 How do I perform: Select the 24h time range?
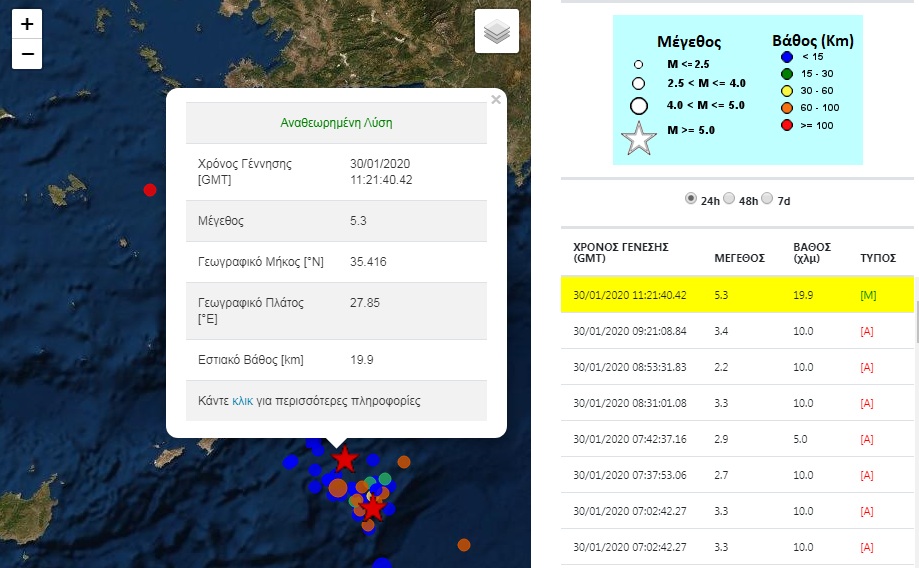(691, 199)
